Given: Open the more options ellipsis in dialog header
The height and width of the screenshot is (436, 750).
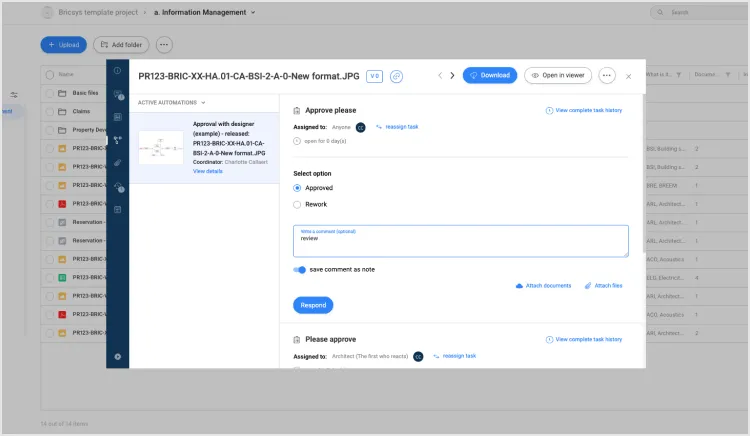Looking at the screenshot, I should pos(607,76).
